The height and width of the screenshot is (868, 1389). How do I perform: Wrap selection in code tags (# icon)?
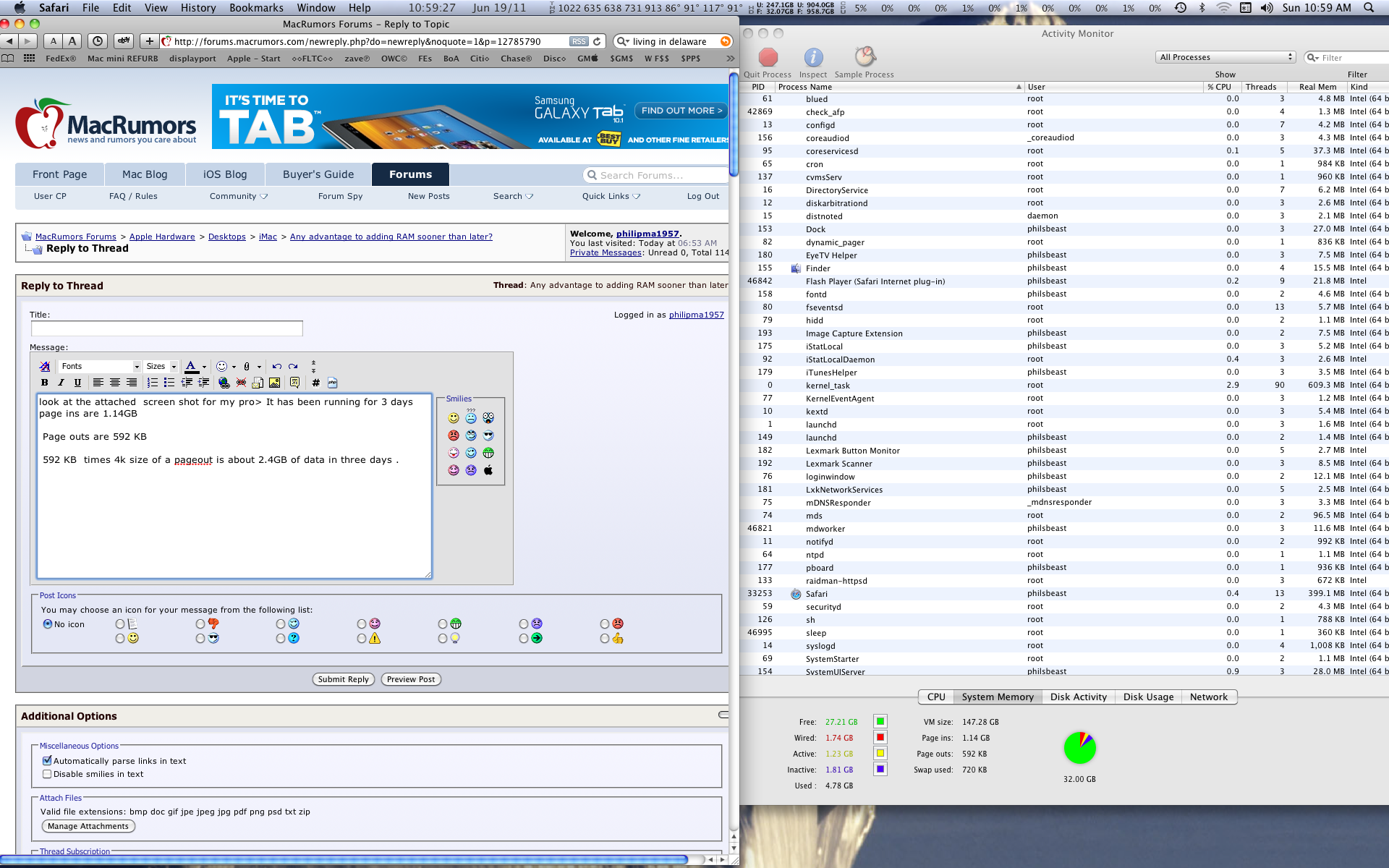(315, 383)
